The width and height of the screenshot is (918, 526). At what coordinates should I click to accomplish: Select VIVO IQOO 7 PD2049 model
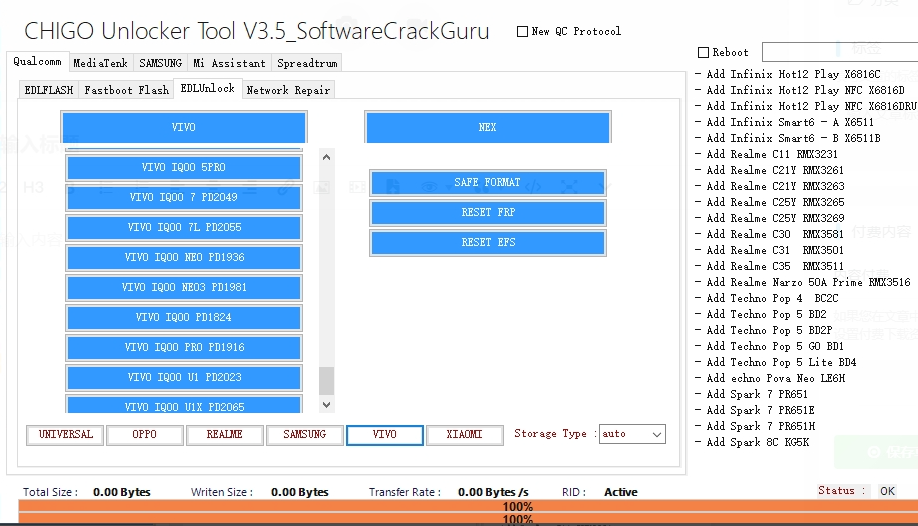click(184, 197)
